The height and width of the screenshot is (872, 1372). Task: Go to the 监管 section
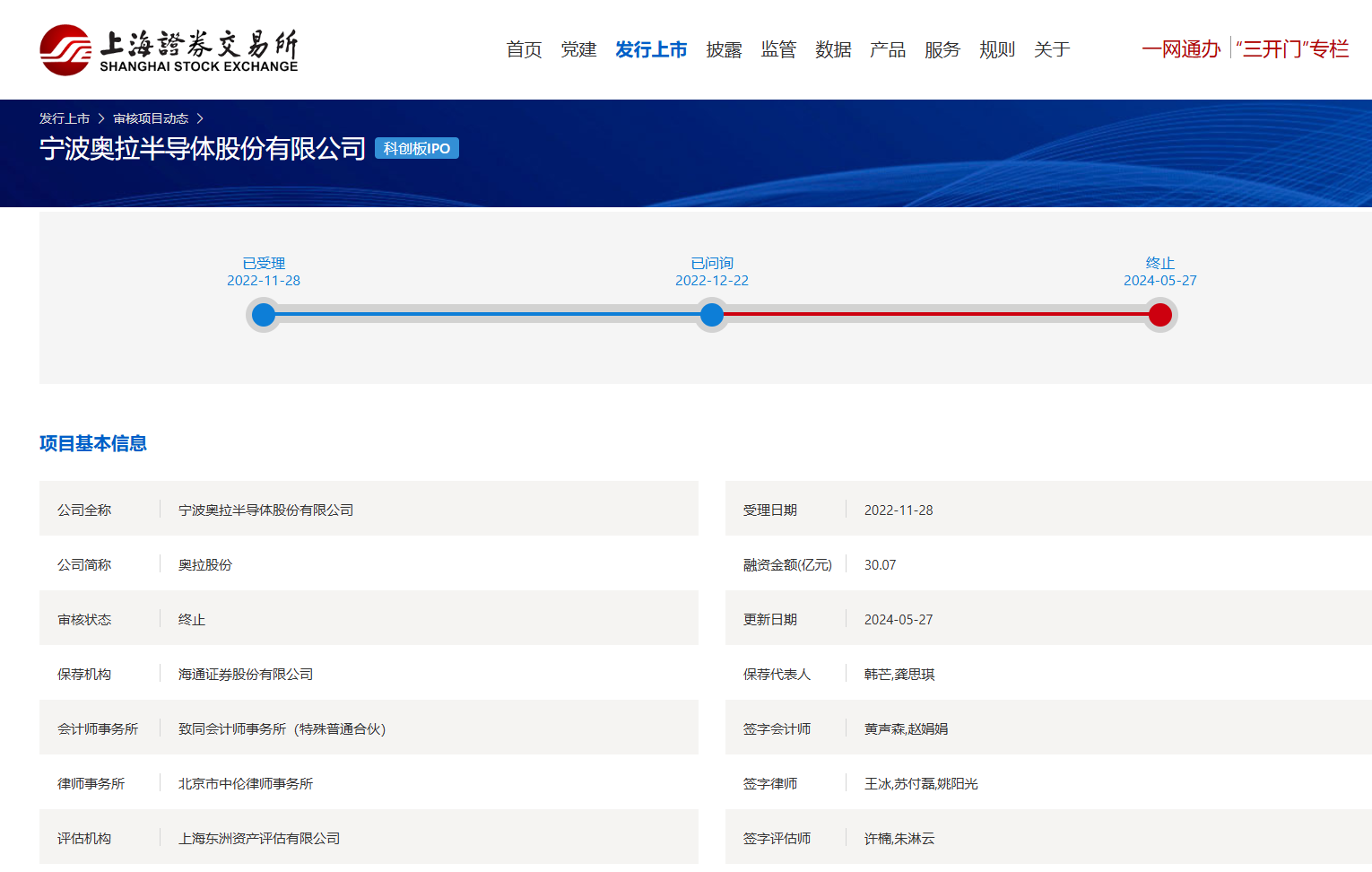click(778, 50)
